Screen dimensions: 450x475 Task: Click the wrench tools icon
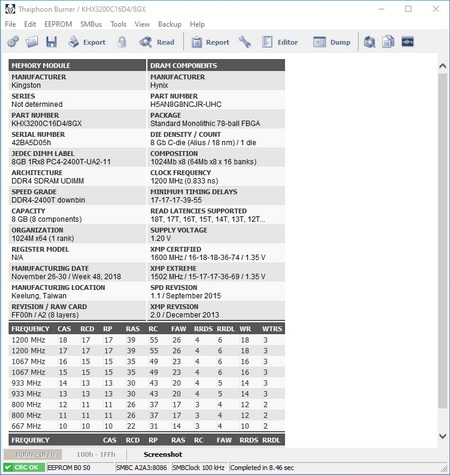245,42
